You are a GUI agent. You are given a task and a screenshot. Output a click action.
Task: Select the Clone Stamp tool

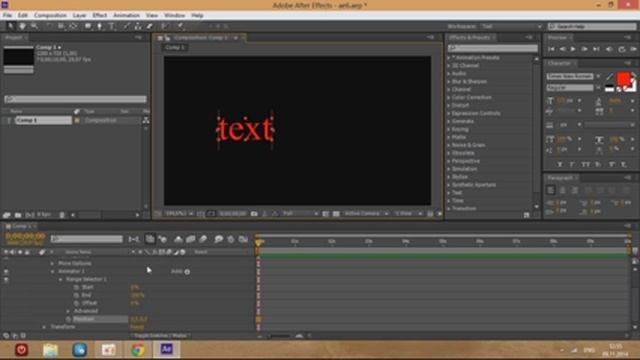tap(138, 26)
